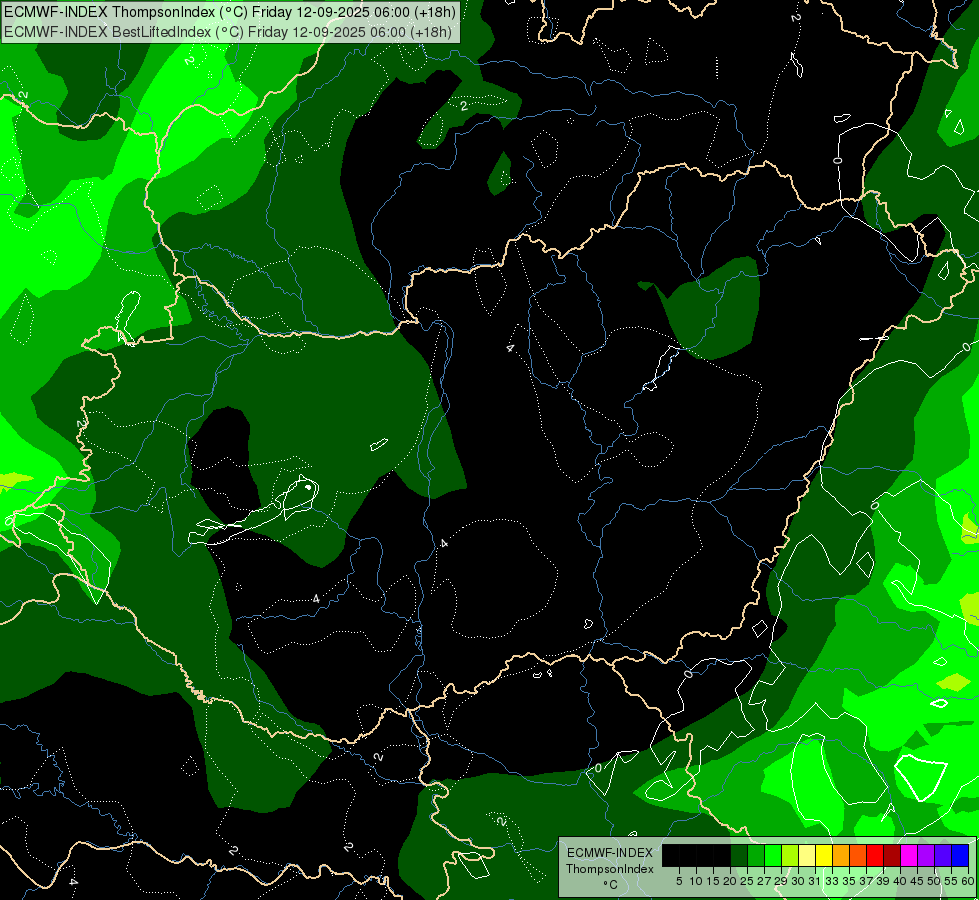979x900 pixels.
Task: Select the dark red 39–40 legend swatch
Action: coord(892,855)
